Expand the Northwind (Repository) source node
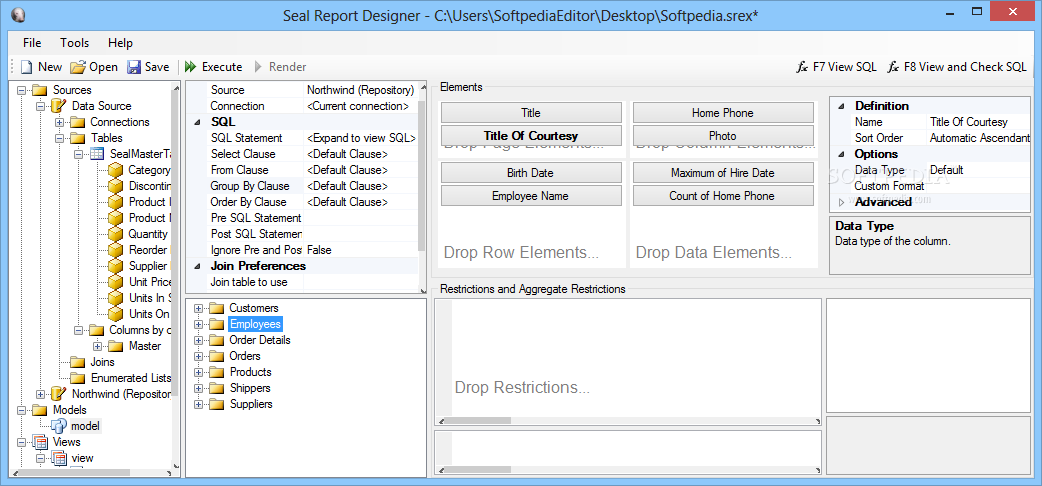 click(x=41, y=394)
